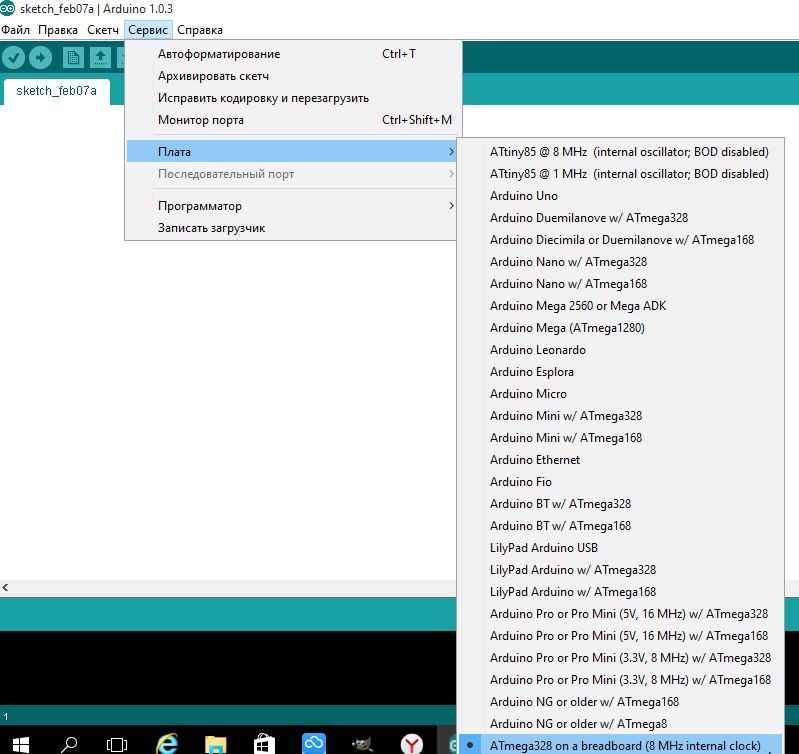This screenshot has height=754, width=799.
Task: Select Arduino Micro board
Action: pyautogui.click(x=620, y=393)
